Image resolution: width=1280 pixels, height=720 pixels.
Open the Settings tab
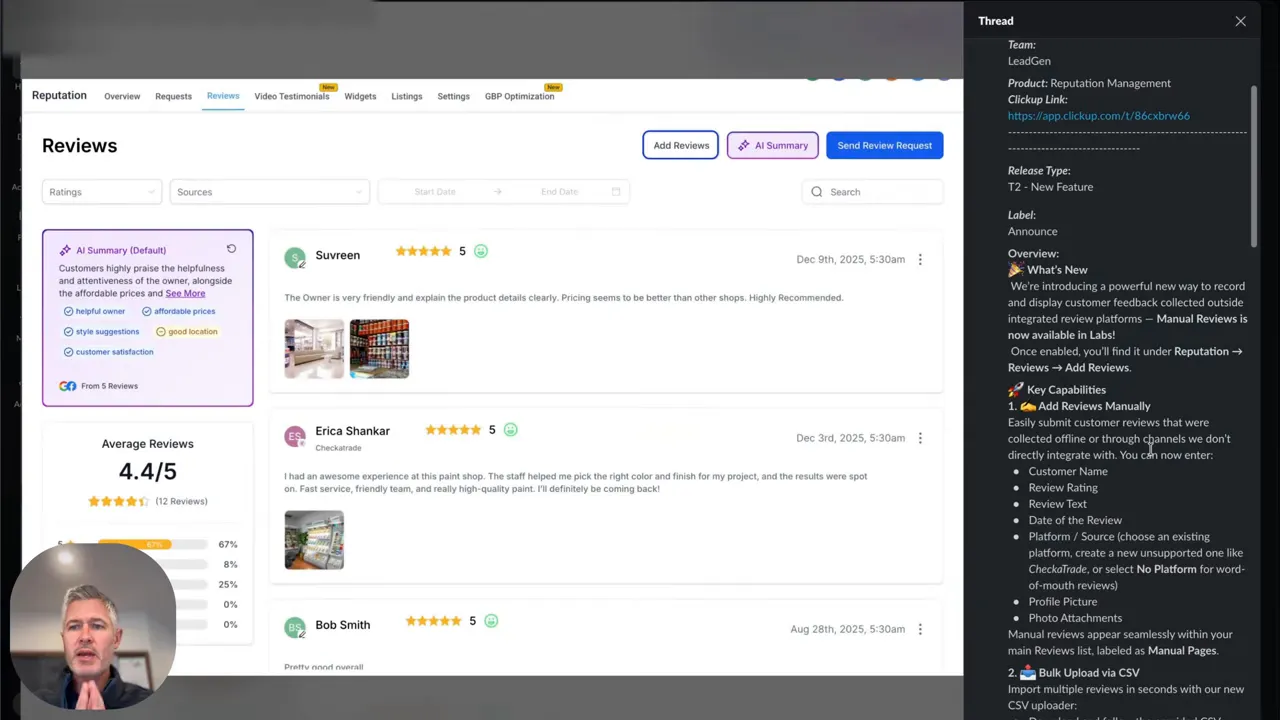pos(453,97)
